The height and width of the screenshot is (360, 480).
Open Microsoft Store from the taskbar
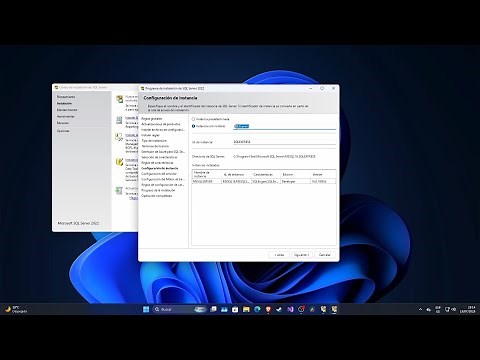[235, 309]
